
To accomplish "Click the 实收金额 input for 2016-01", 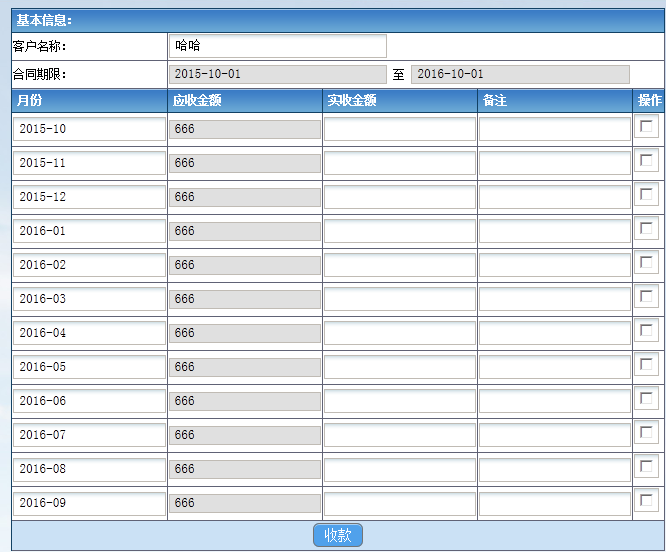I will 400,231.
